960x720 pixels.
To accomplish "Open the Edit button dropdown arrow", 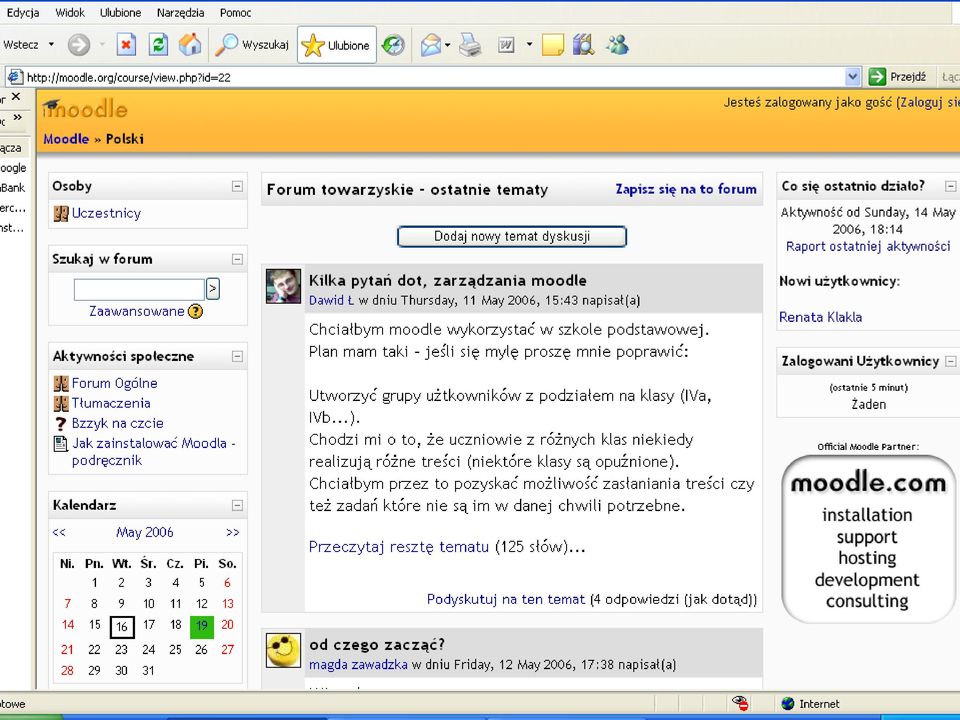I will pos(529,45).
